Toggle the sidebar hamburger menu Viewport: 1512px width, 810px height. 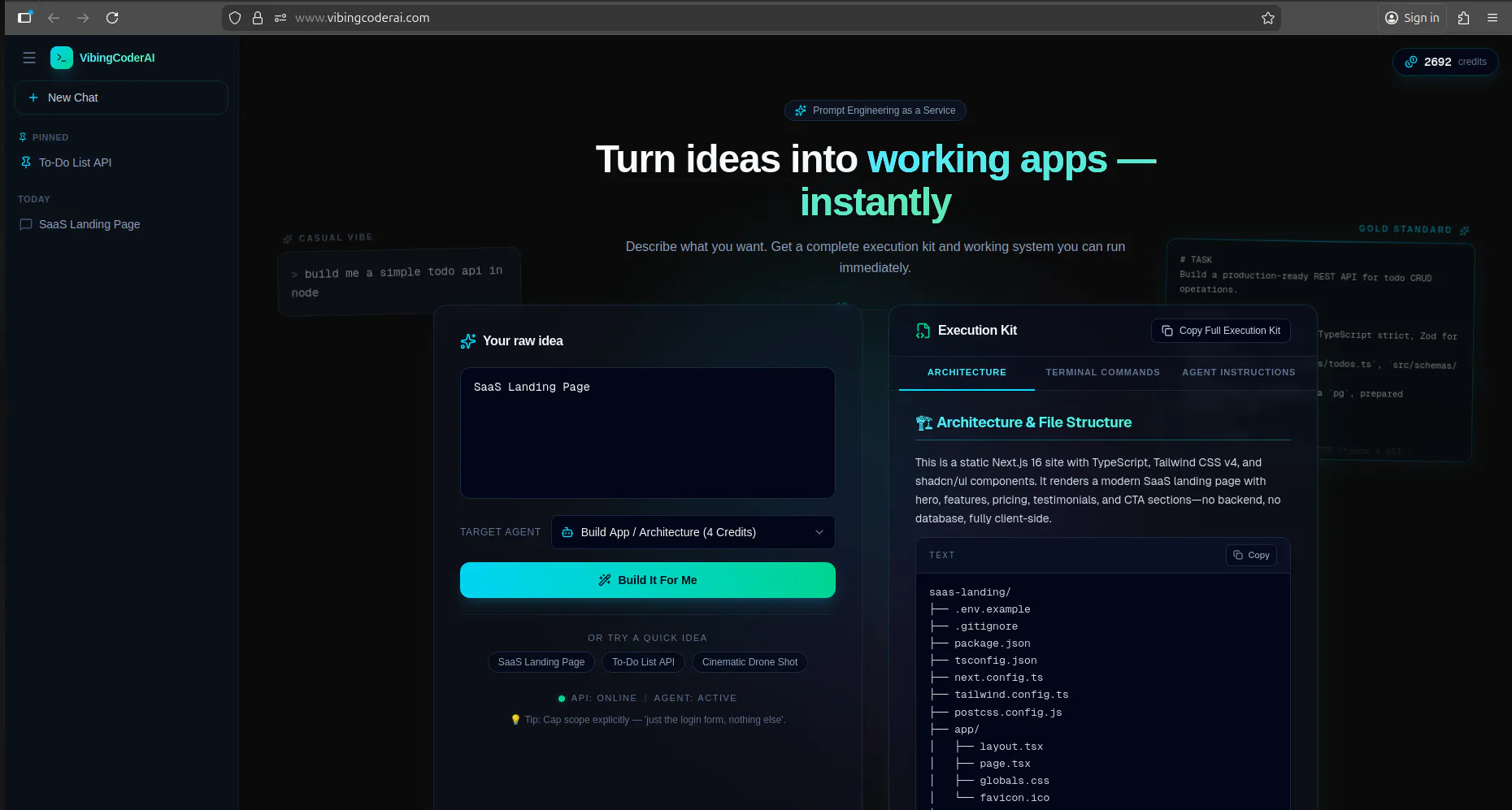(29, 58)
